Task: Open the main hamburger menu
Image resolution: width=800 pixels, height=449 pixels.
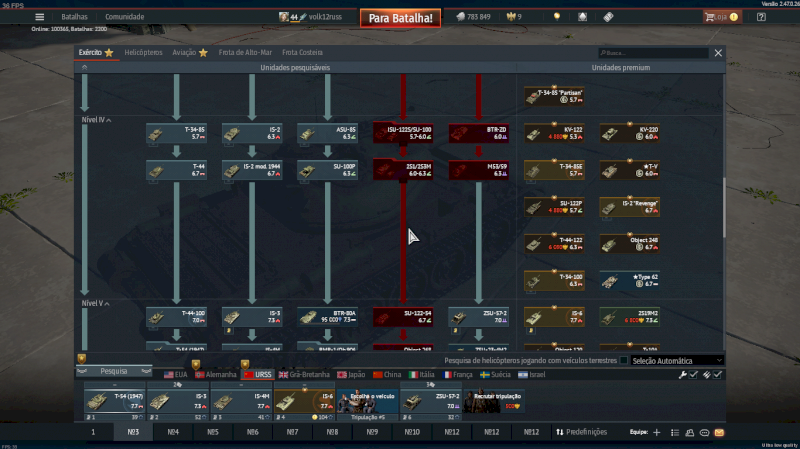Action: 39,17
